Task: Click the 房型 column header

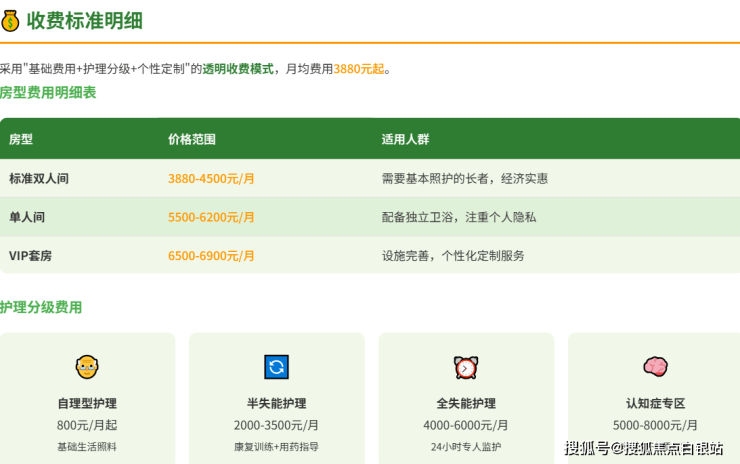Action: click(x=21, y=139)
